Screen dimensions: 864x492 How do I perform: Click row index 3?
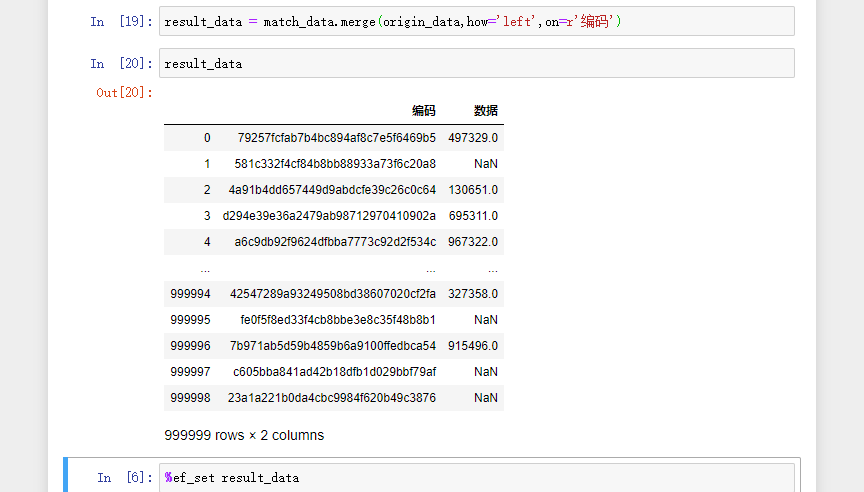coord(207,216)
